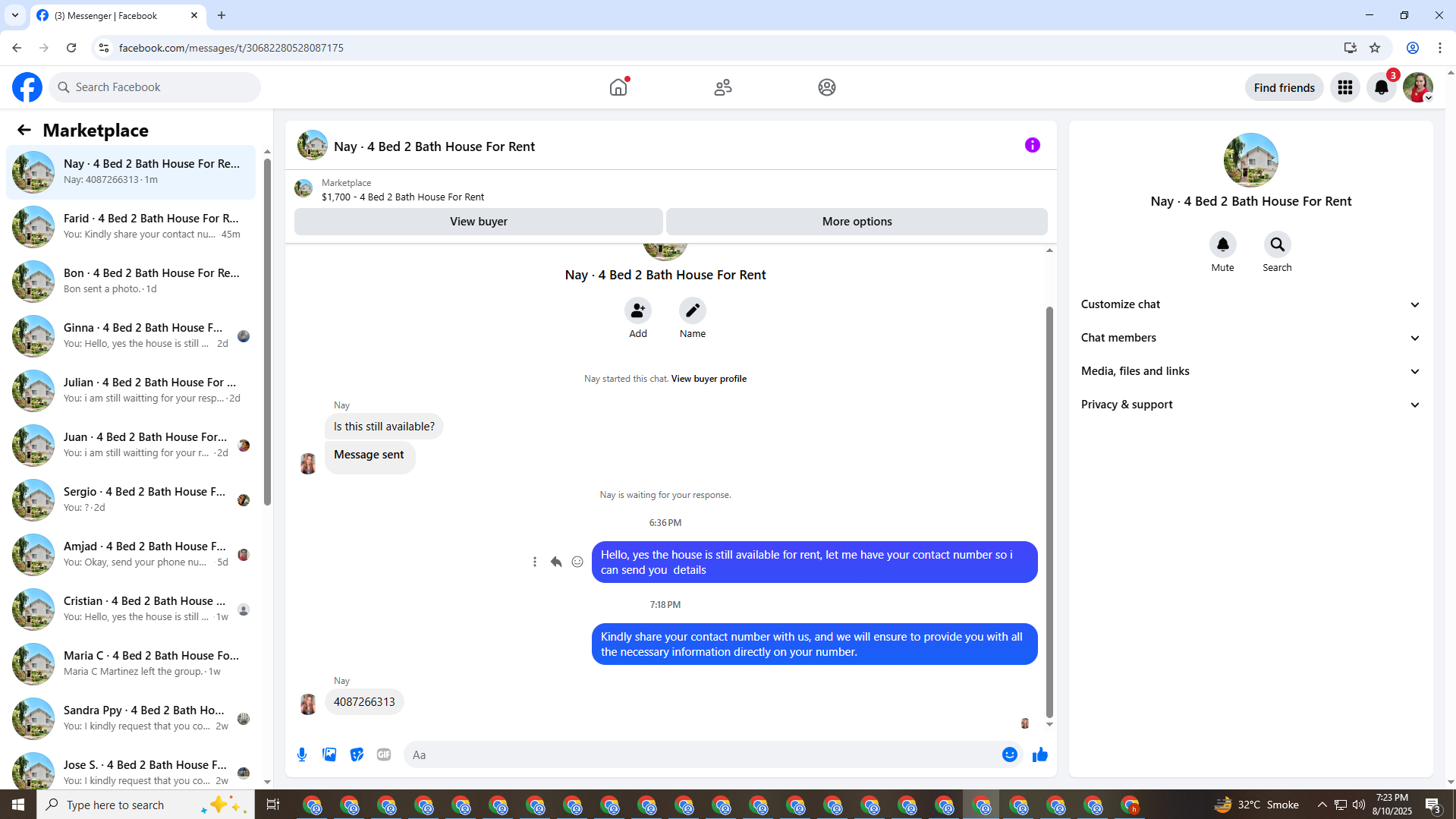Choose a sticker

click(357, 754)
